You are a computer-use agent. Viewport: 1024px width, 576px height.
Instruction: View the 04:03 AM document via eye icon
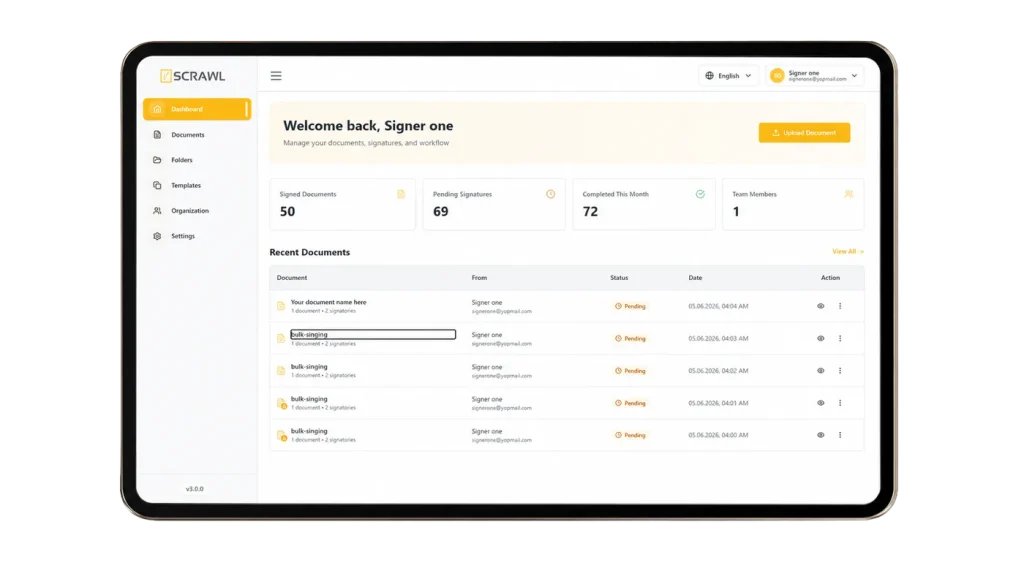[821, 338]
